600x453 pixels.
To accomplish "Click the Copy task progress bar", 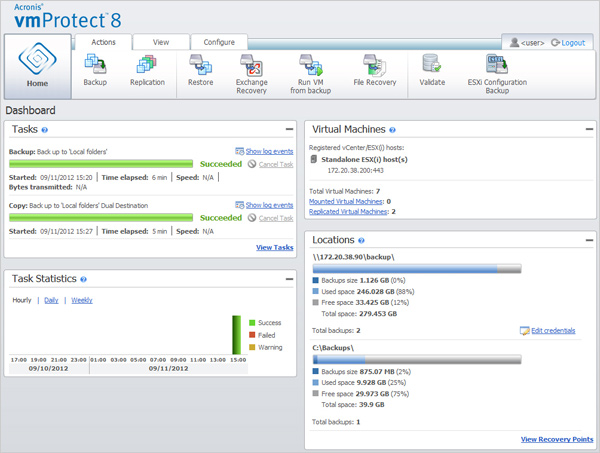I will [x=101, y=218].
